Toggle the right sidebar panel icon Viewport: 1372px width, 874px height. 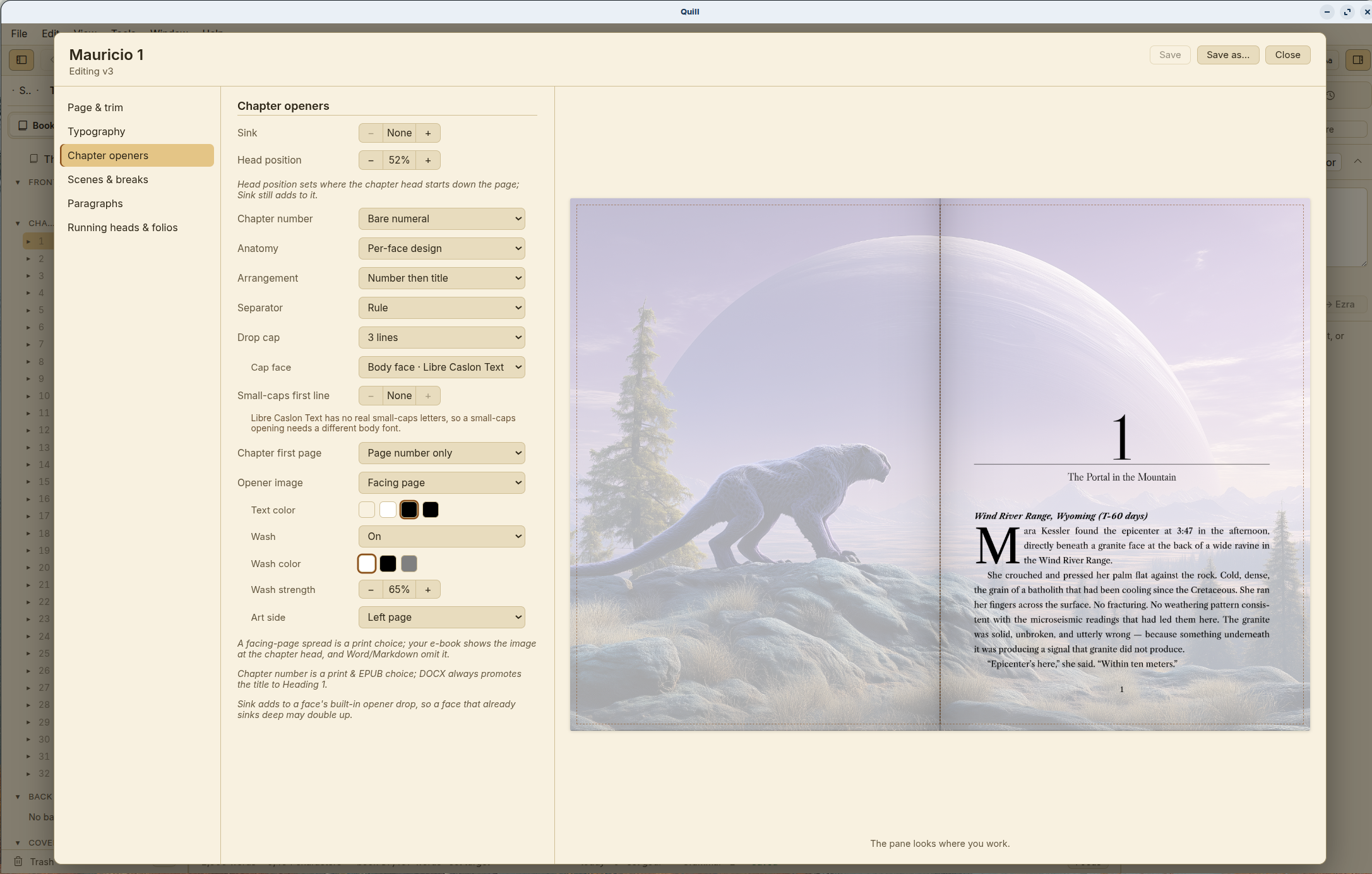click(x=1357, y=60)
